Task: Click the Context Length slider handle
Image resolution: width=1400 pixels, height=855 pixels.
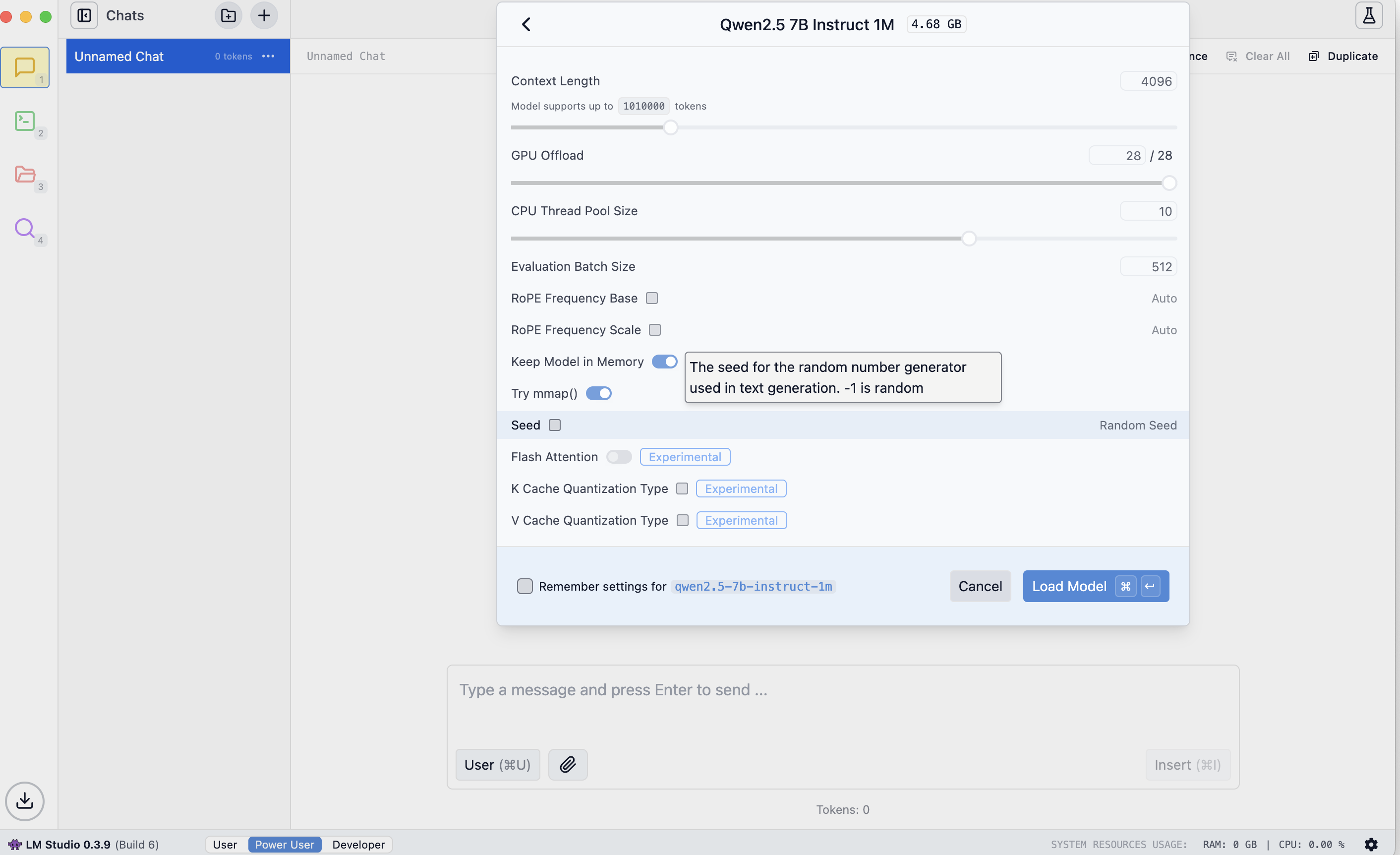Action: pos(670,127)
